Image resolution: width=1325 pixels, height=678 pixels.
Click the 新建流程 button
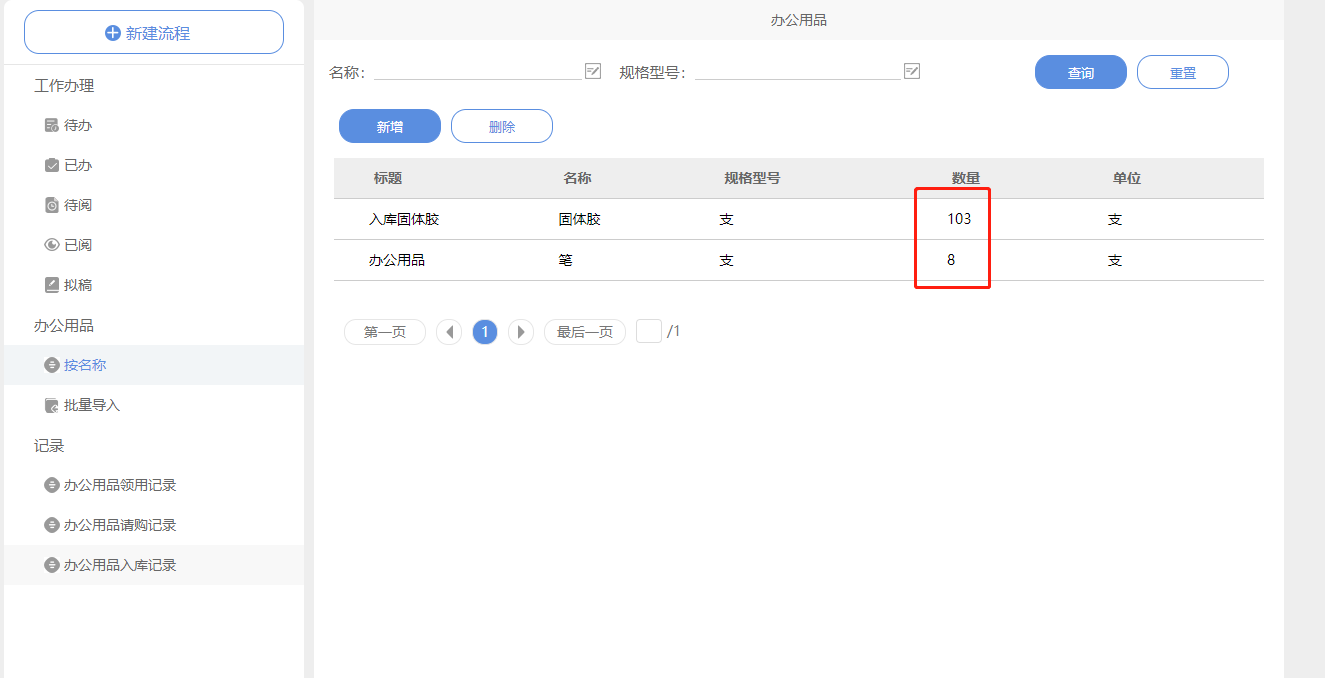pyautogui.click(x=154, y=32)
